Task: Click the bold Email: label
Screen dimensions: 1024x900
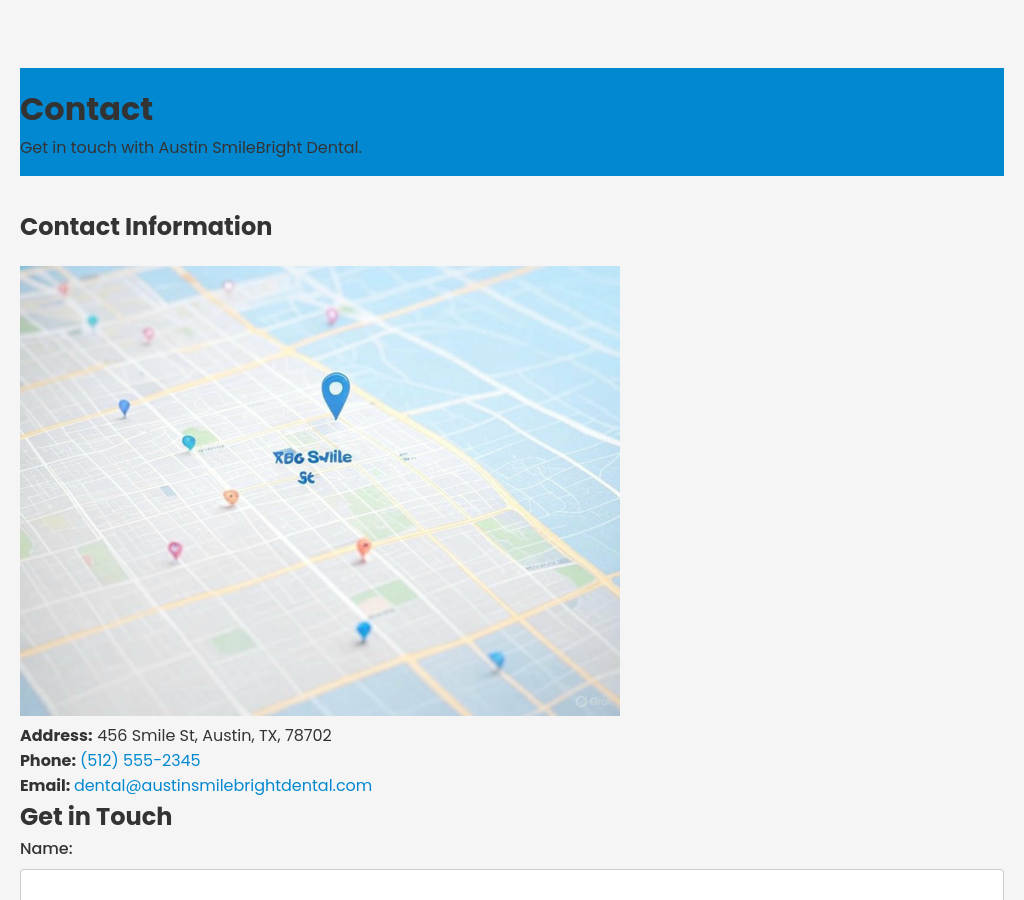Action: click(45, 786)
